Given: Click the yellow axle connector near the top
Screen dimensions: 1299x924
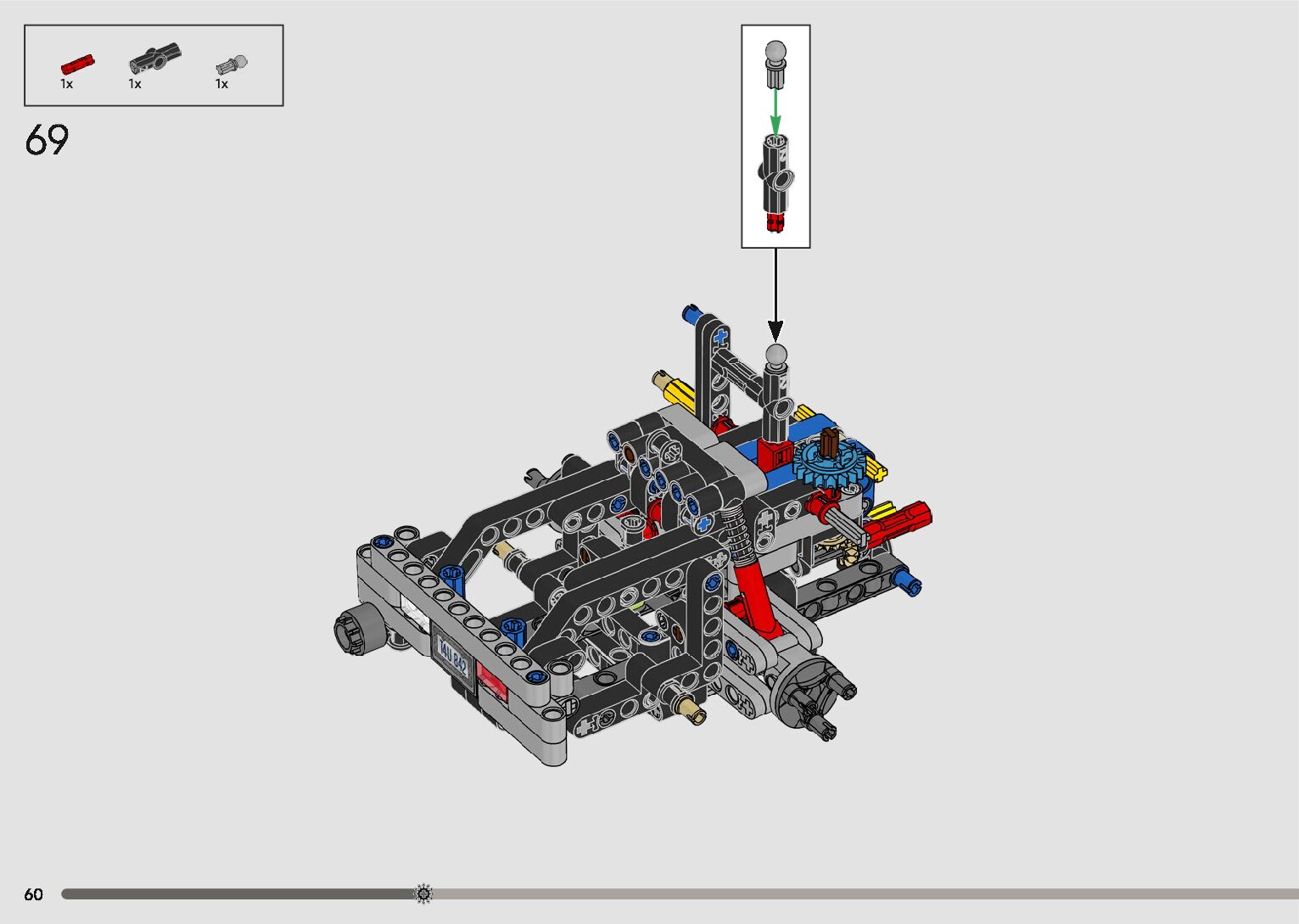Looking at the screenshot, I should pos(676,391).
